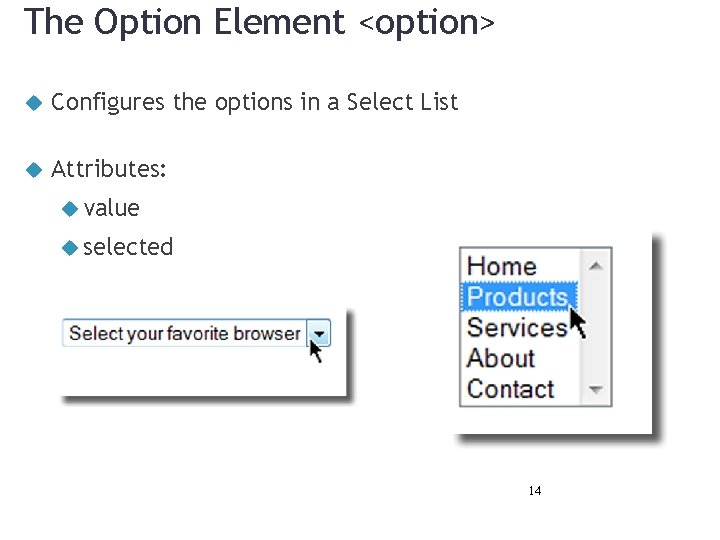
Task: Click the "value" attribute text
Action: (112, 208)
